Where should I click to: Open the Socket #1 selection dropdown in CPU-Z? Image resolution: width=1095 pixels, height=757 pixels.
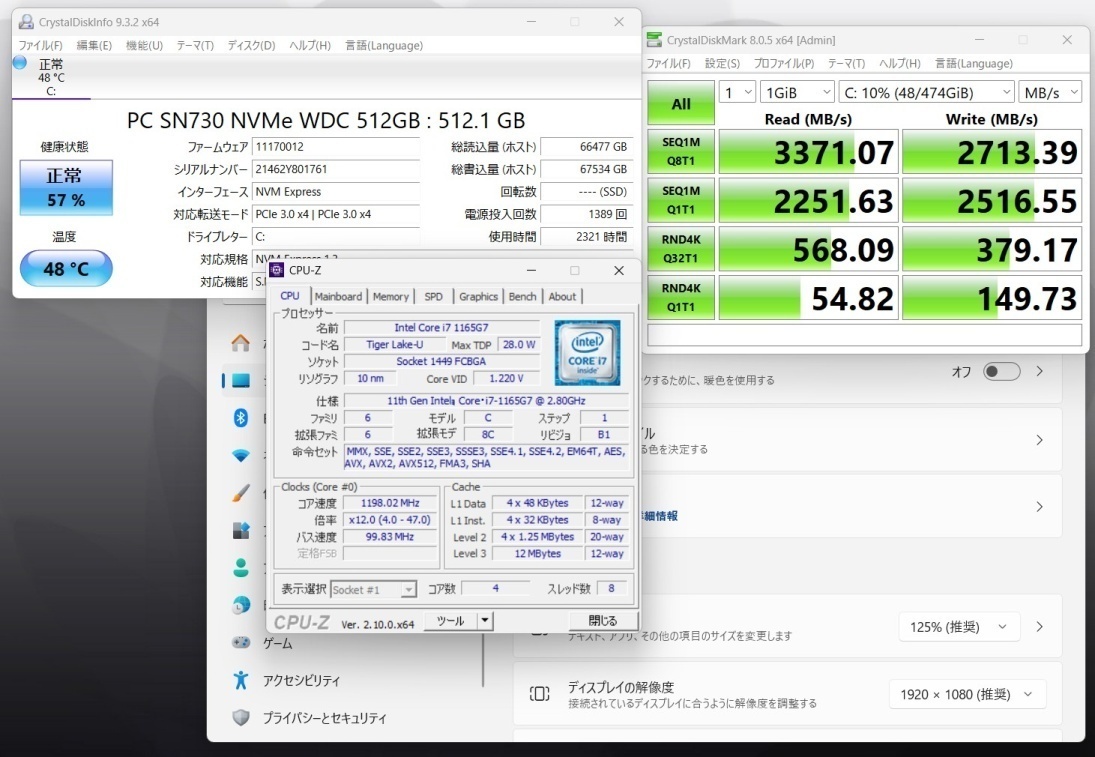374,589
